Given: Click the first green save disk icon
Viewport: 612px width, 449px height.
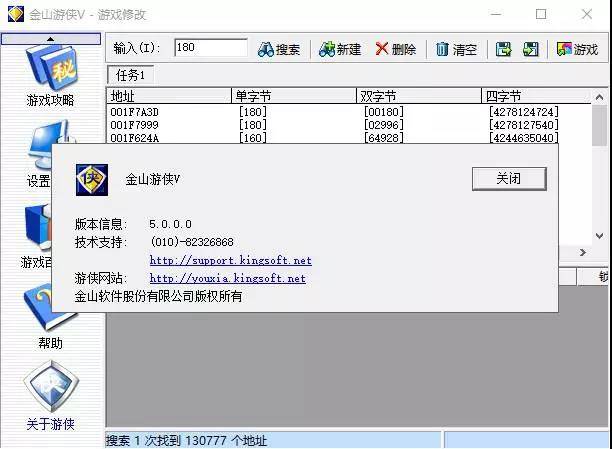Looking at the screenshot, I should click(x=503, y=50).
